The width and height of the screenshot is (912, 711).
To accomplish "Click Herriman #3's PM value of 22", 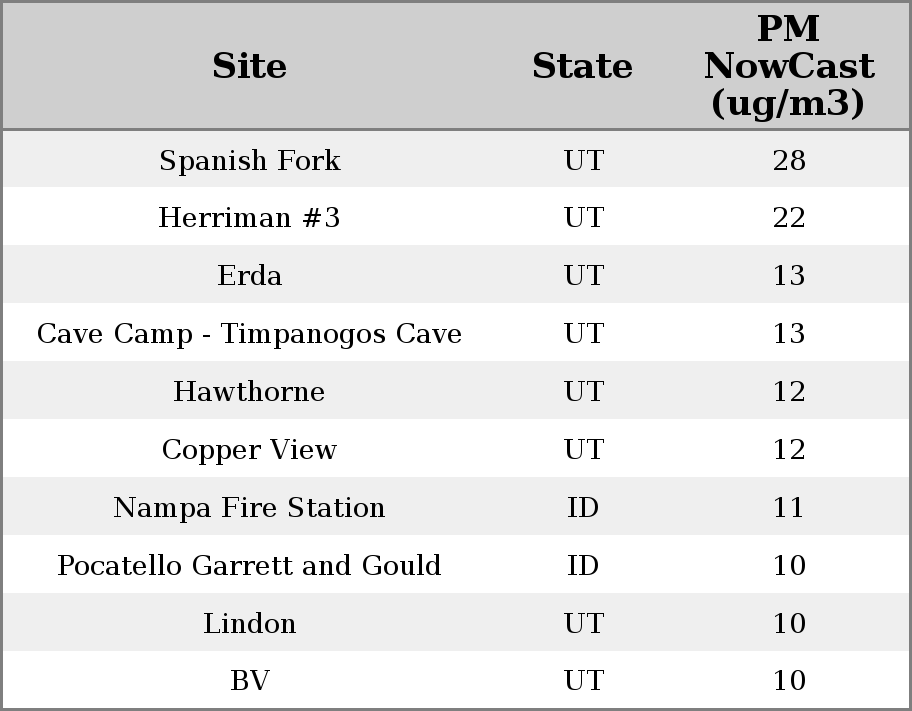I will coord(788,218).
